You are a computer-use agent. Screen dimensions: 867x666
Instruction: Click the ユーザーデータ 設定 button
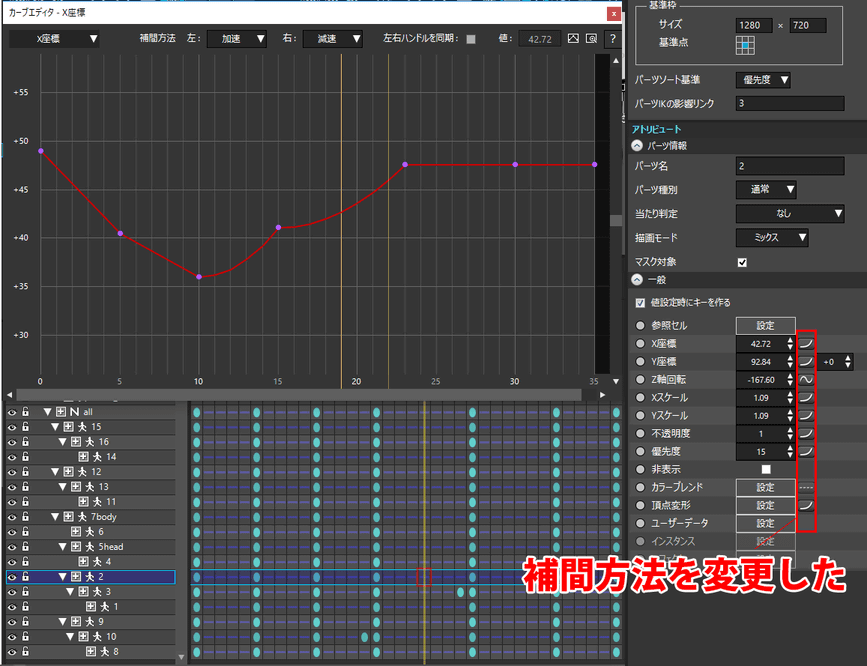[766, 523]
